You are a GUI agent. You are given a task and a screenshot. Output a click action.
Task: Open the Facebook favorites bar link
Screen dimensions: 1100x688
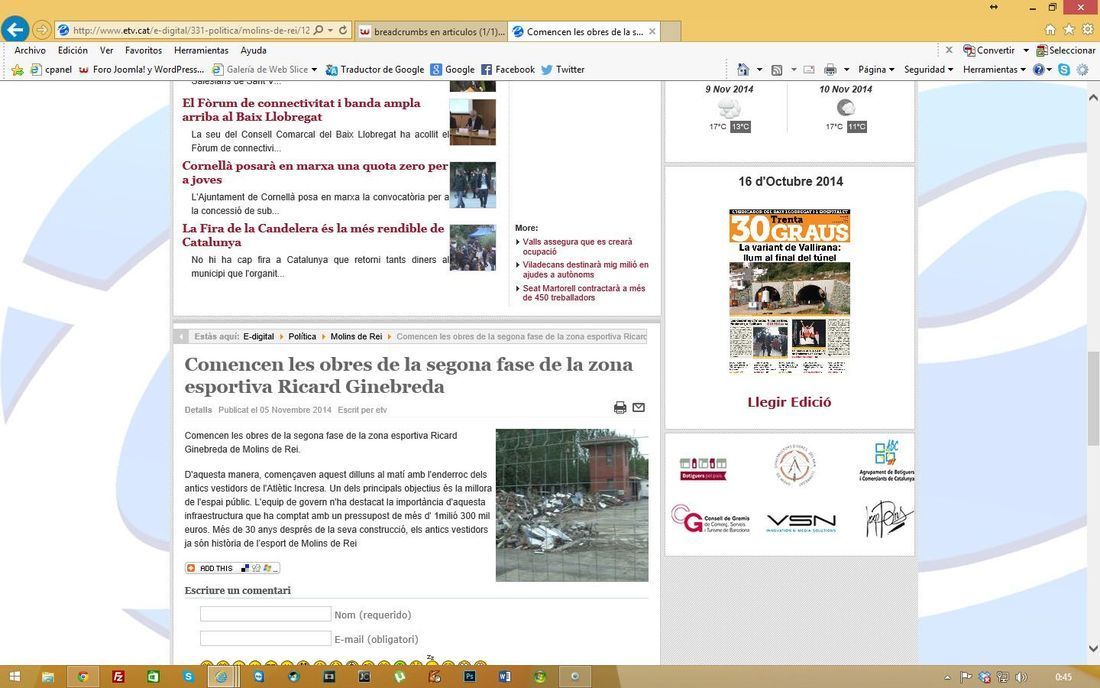[508, 69]
